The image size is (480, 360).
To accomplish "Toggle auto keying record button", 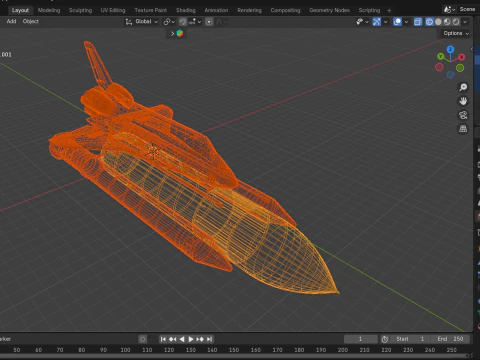I will coord(143,339).
